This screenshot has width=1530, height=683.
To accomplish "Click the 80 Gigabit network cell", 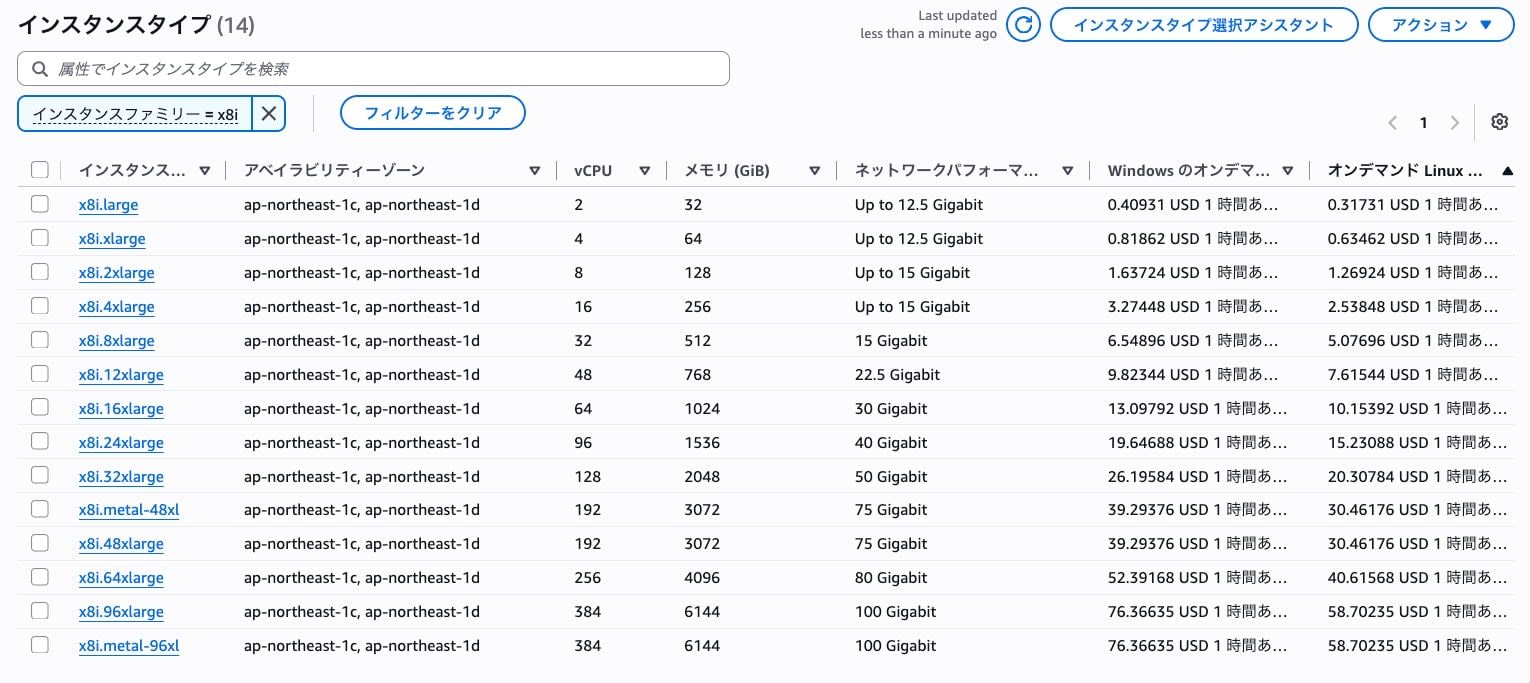I will pyautogui.click(x=891, y=578).
